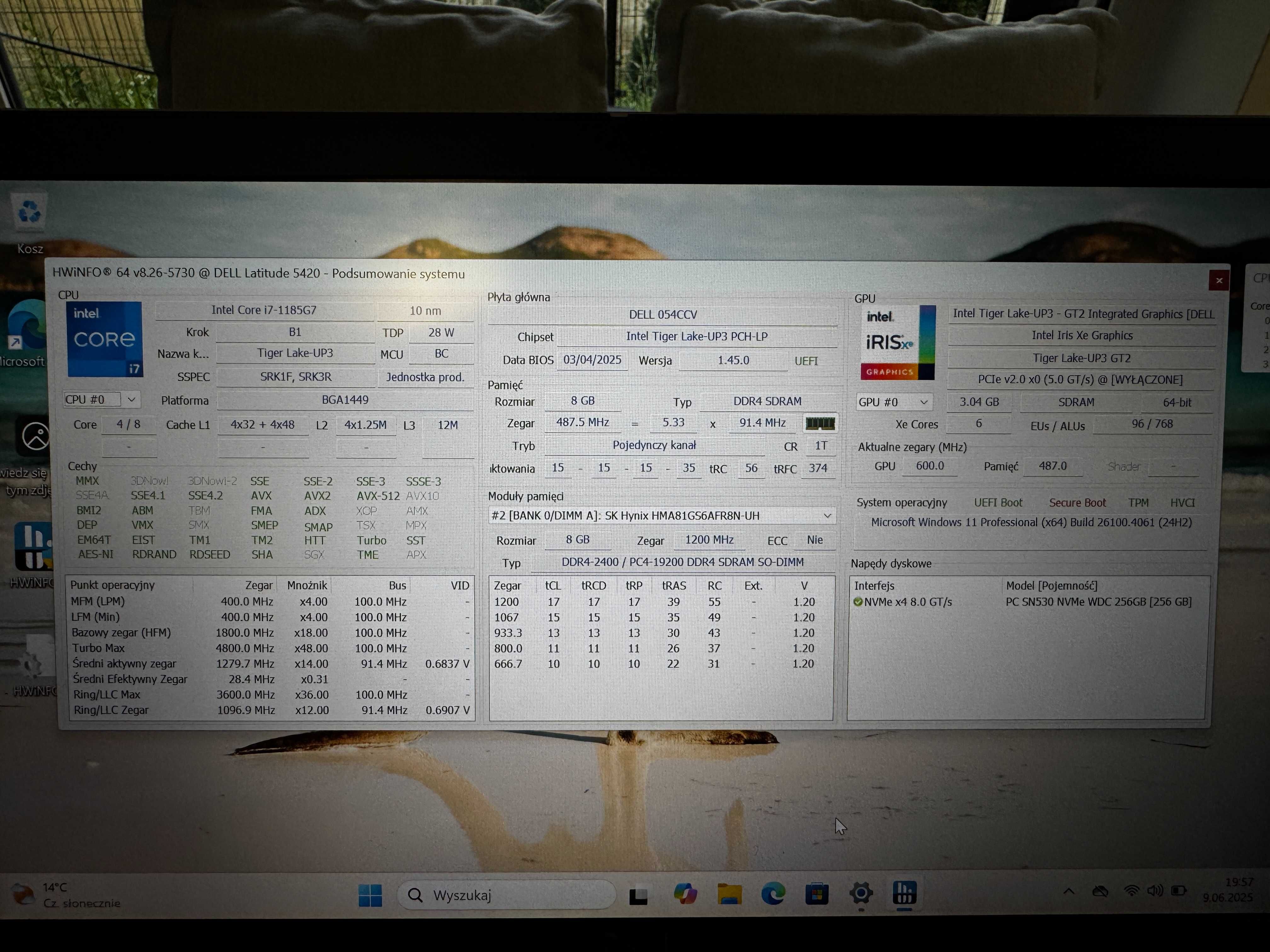
Task: Click the 3.04 GB GPU memory value
Action: click(980, 402)
